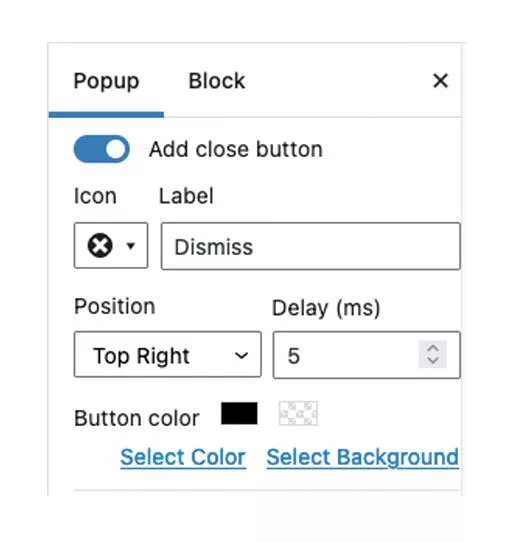Increase delay with stepper up arrow
Image resolution: width=518 pixels, height=542 pixels.
coord(433,348)
